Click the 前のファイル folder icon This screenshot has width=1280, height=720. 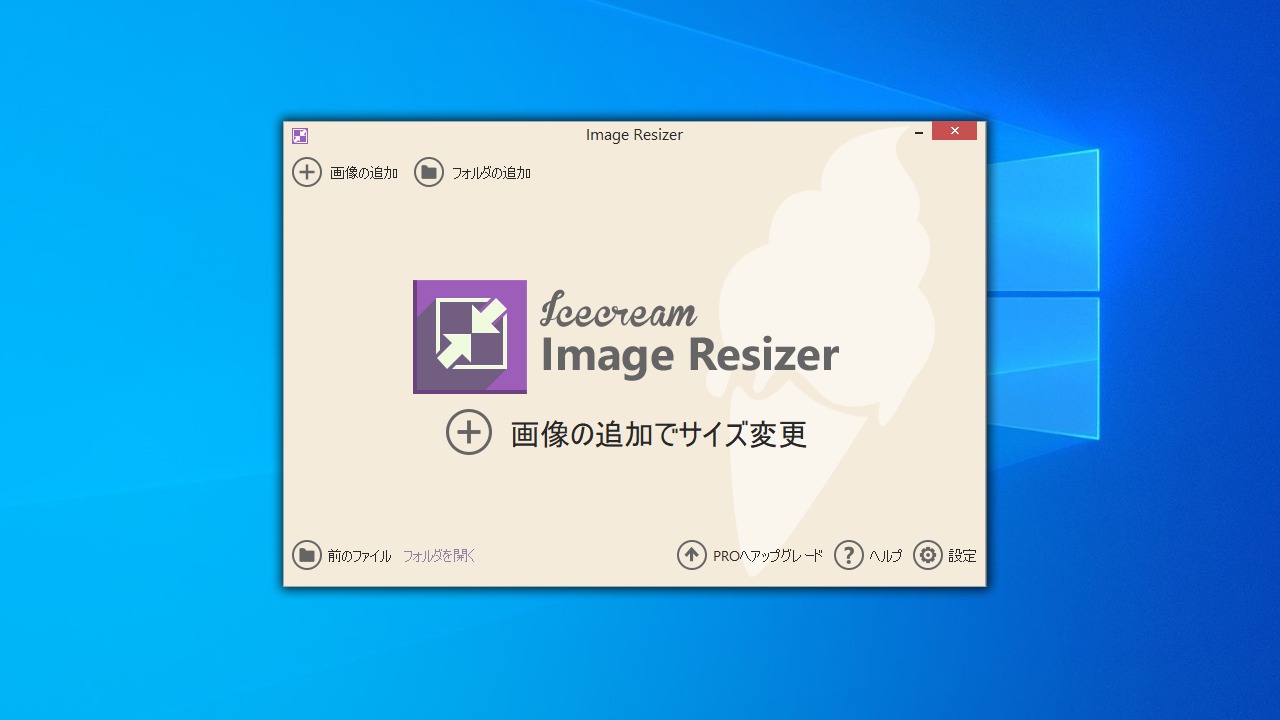click(307, 555)
